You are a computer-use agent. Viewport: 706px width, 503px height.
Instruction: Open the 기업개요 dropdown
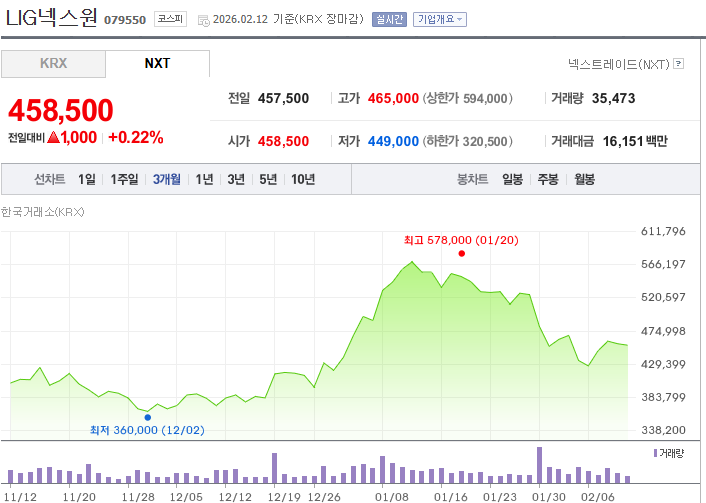[x=440, y=19]
